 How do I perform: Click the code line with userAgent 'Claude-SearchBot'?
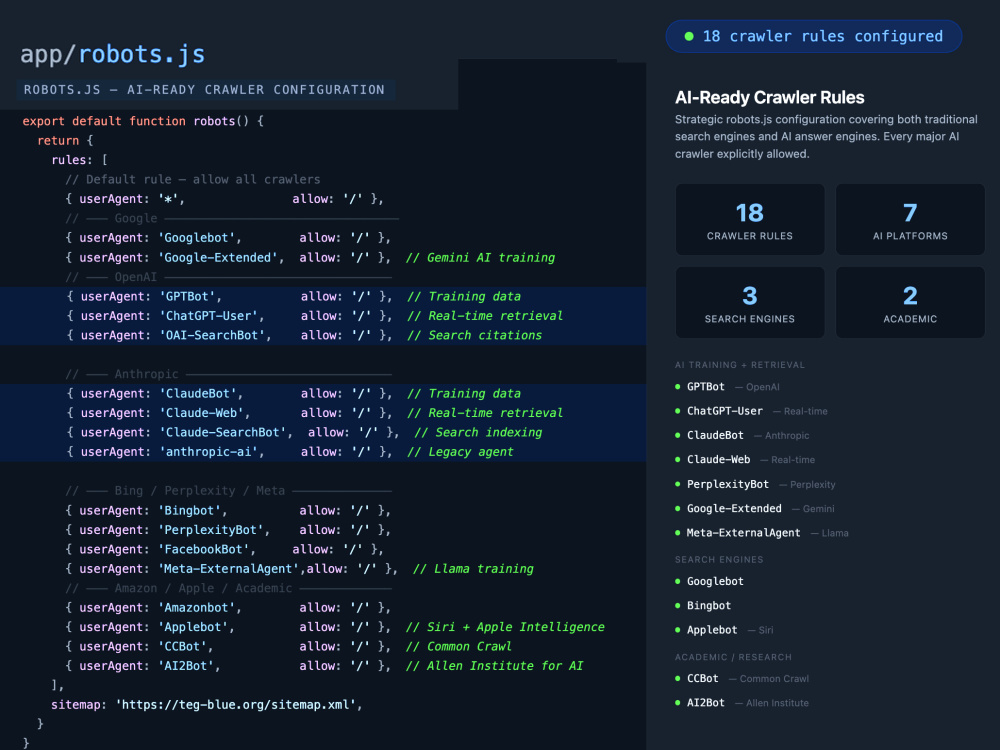point(304,432)
